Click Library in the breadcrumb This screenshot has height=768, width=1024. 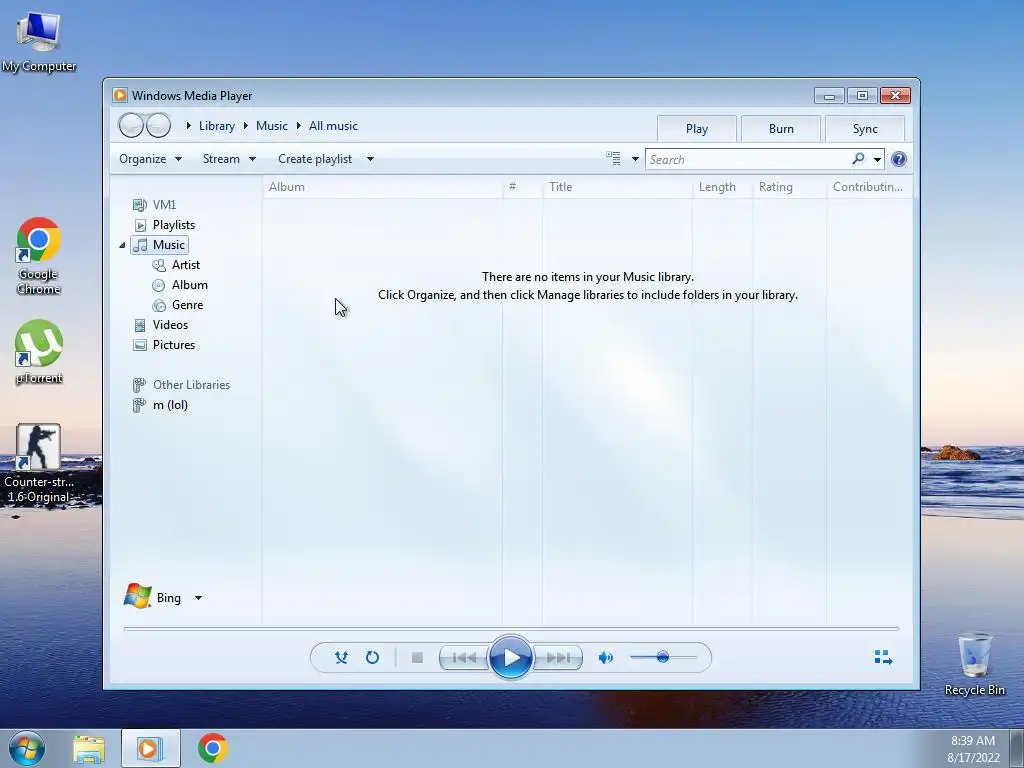(x=217, y=126)
